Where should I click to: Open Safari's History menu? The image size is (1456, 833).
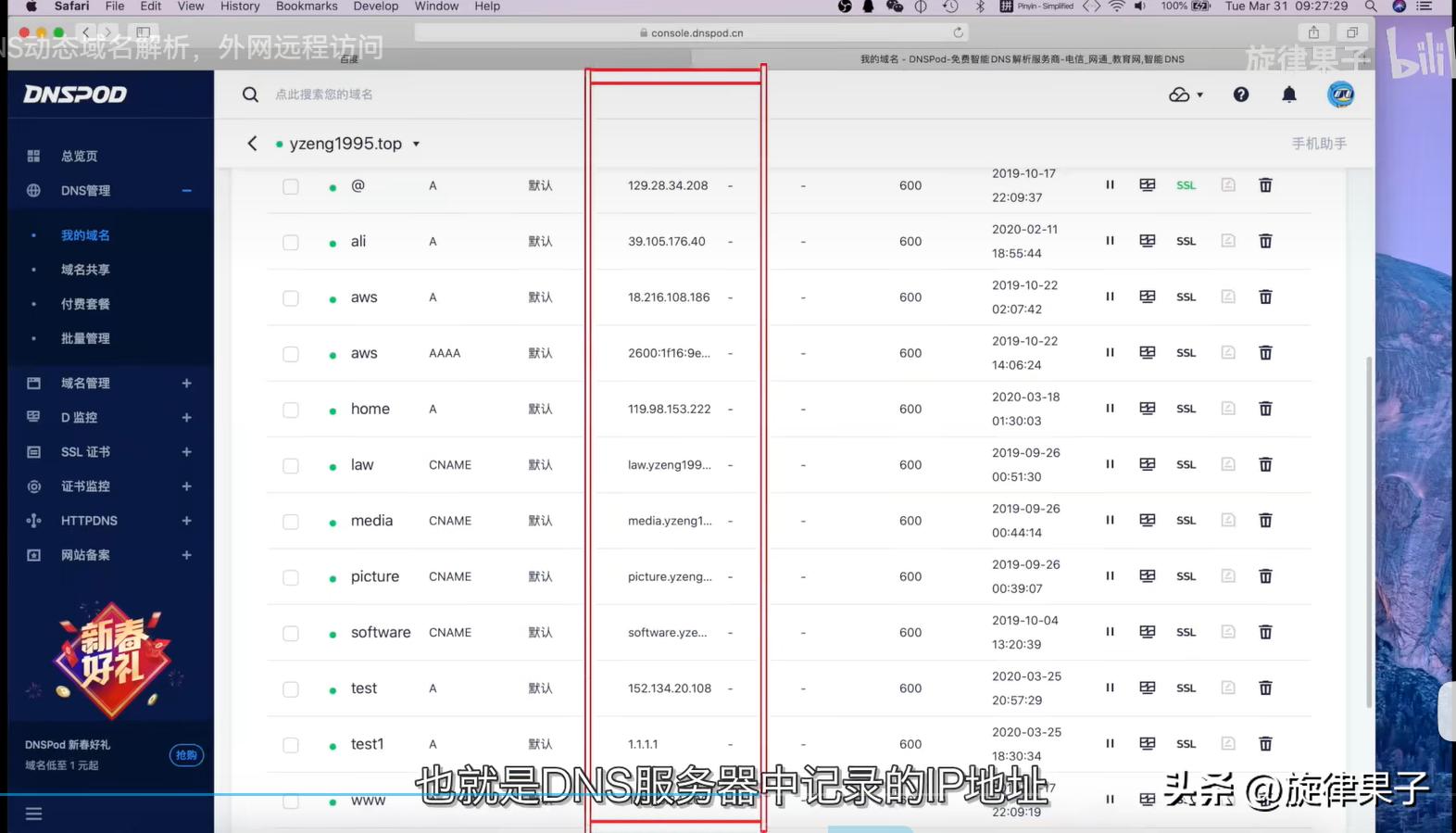click(x=240, y=6)
